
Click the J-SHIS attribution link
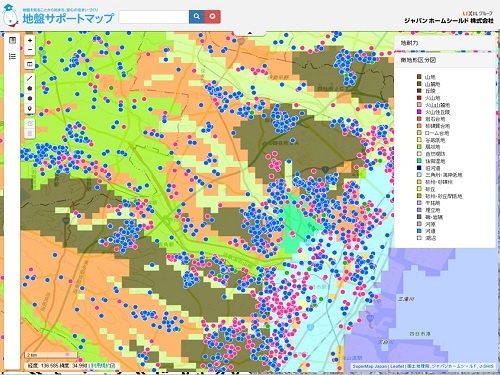click(x=486, y=366)
